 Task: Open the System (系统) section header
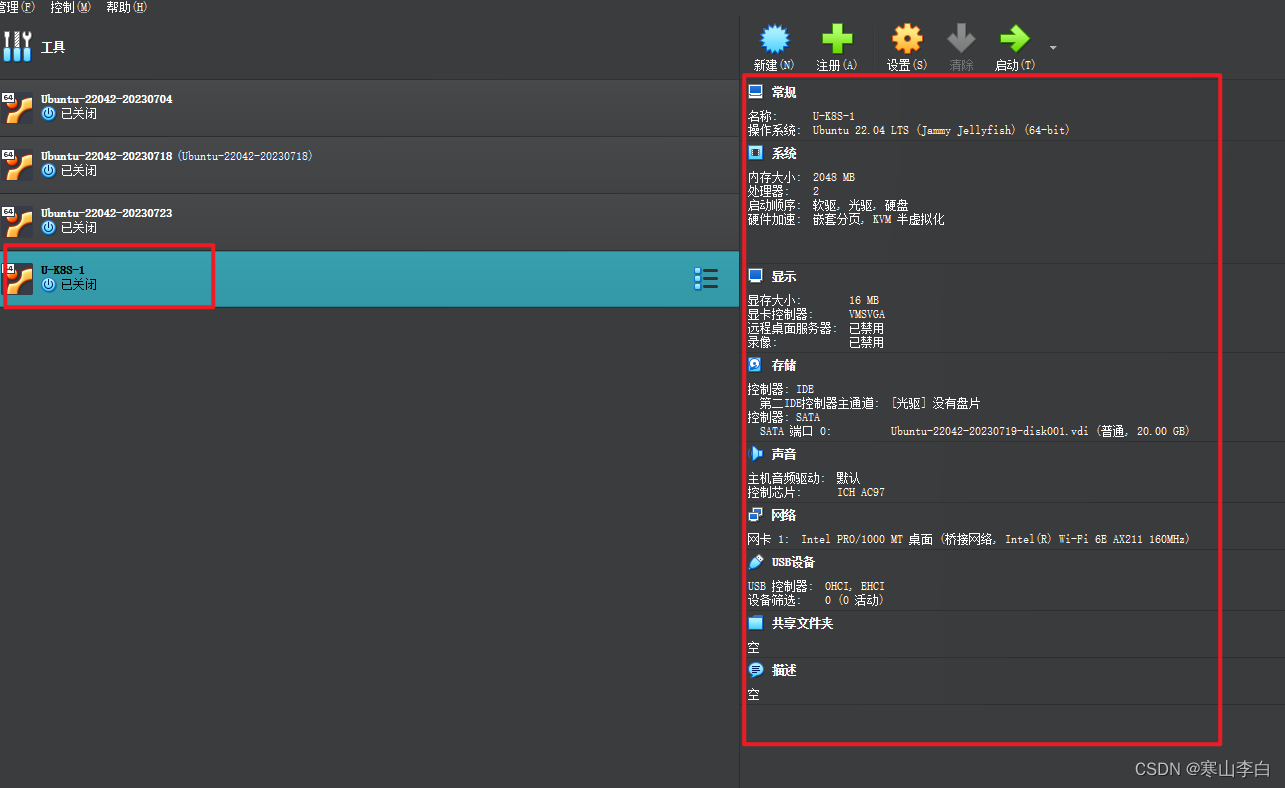(x=784, y=154)
